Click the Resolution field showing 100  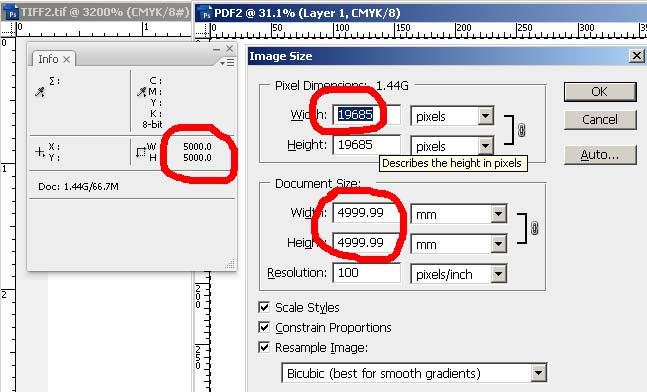366,273
